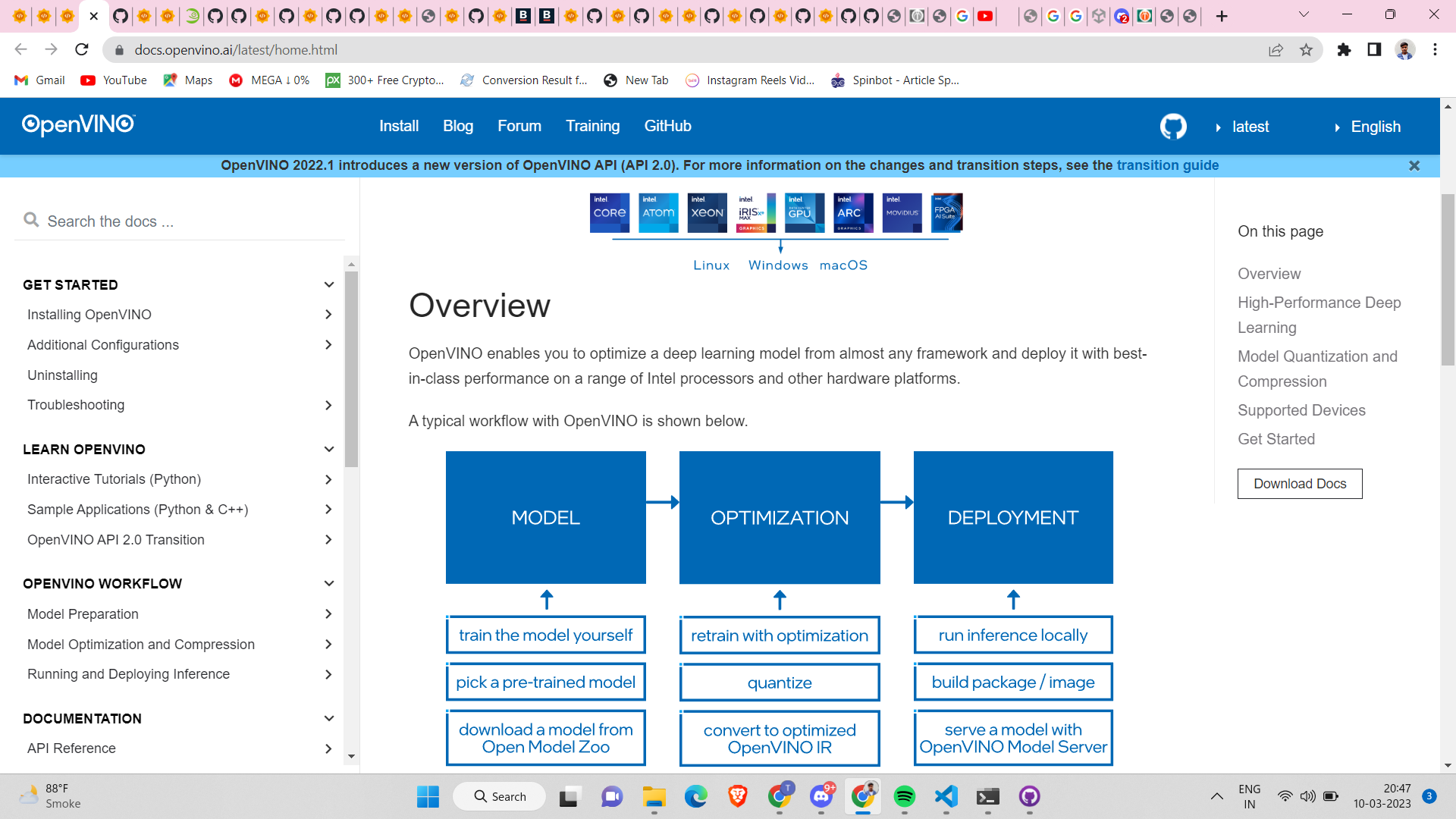Open the extensions puzzle icon
1456x819 pixels.
(1345, 49)
